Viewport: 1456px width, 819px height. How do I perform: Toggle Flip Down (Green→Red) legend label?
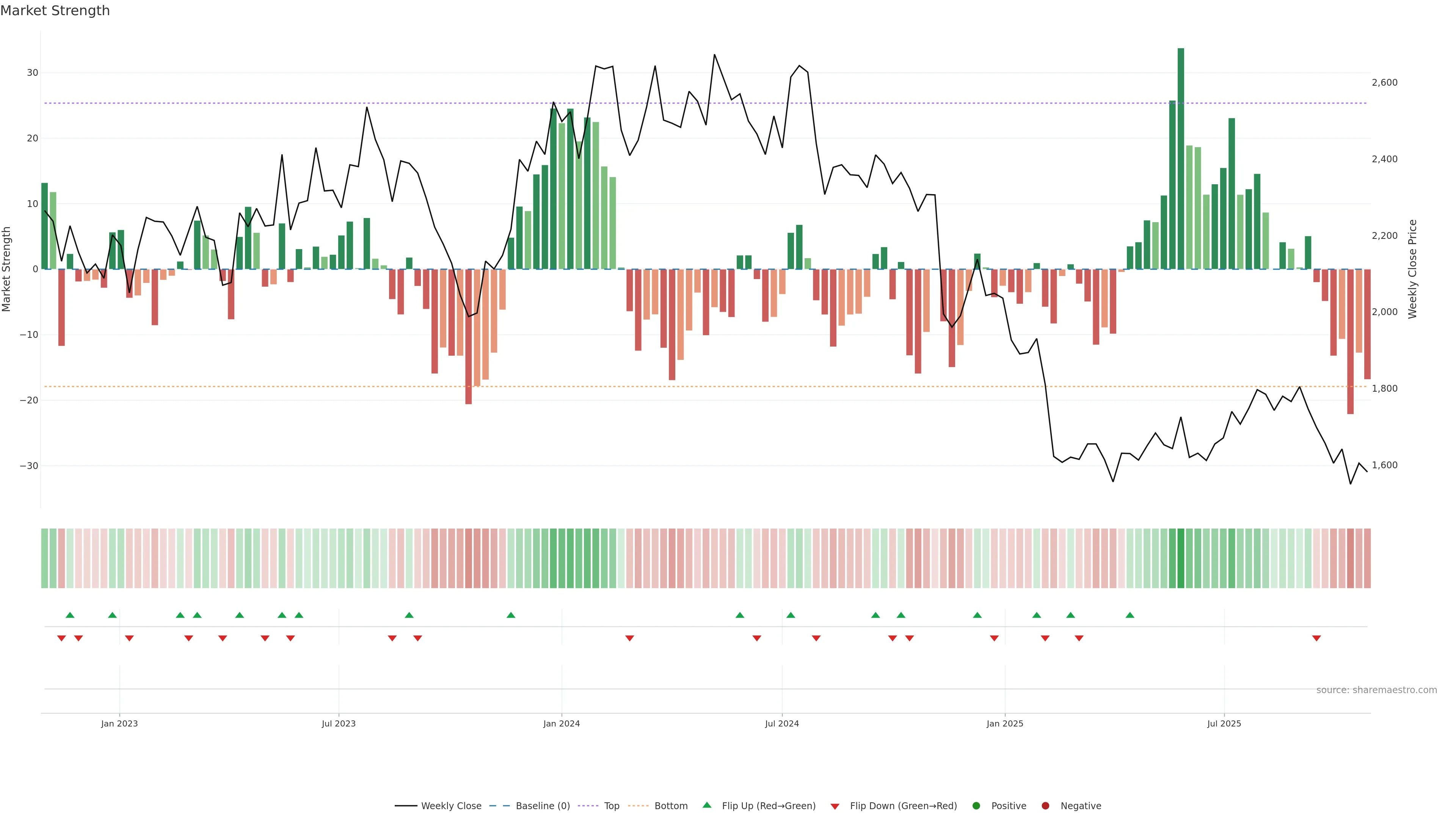(903, 805)
